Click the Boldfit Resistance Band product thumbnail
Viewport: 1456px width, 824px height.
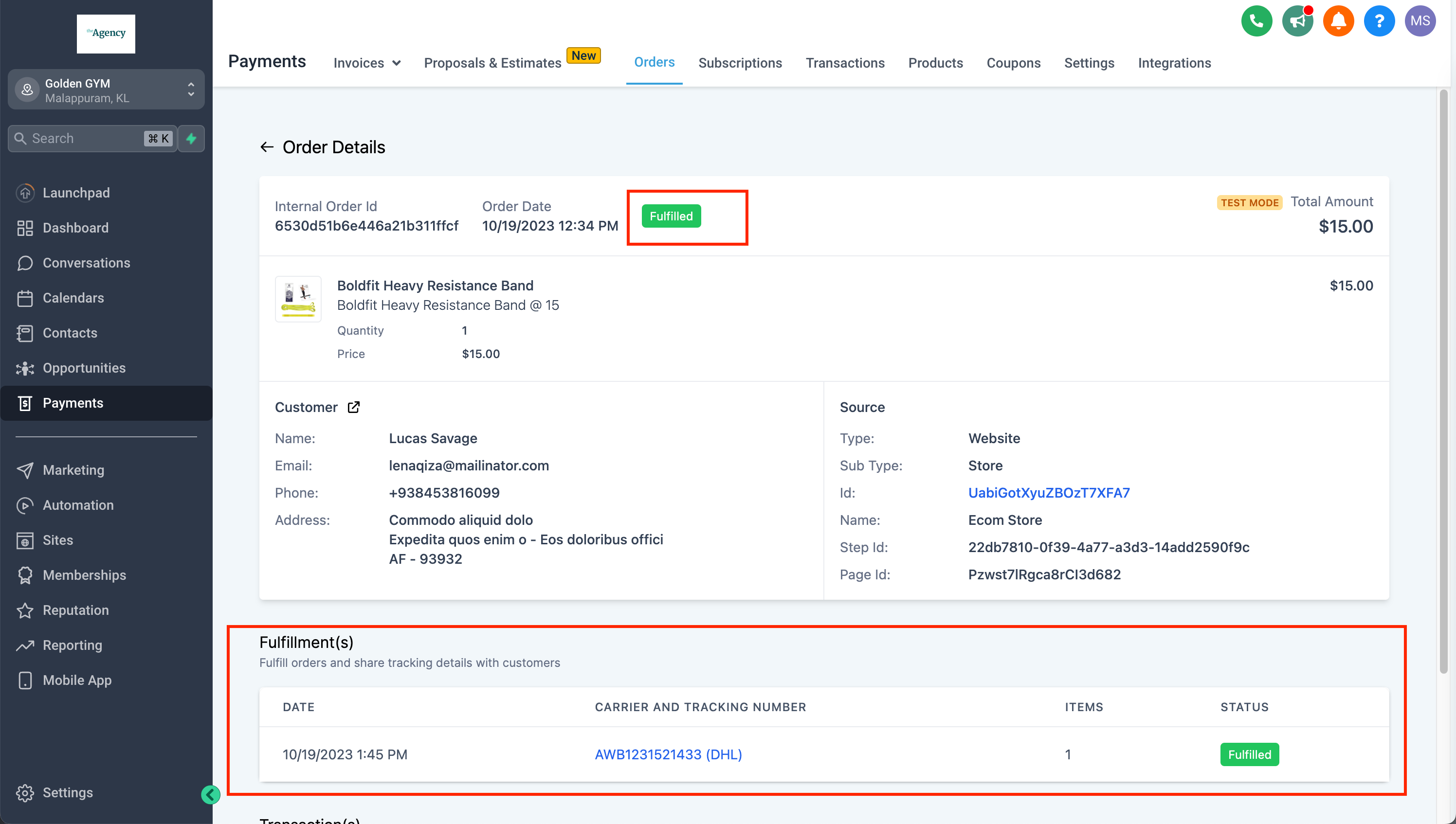[x=298, y=299]
